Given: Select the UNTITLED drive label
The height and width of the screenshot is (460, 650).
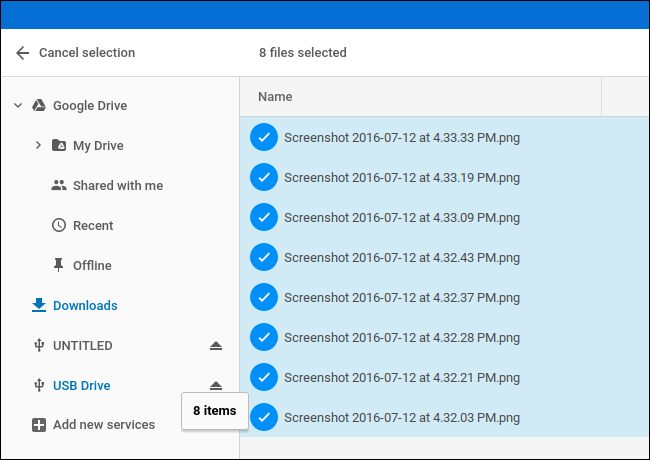Looking at the screenshot, I should click(x=82, y=346).
